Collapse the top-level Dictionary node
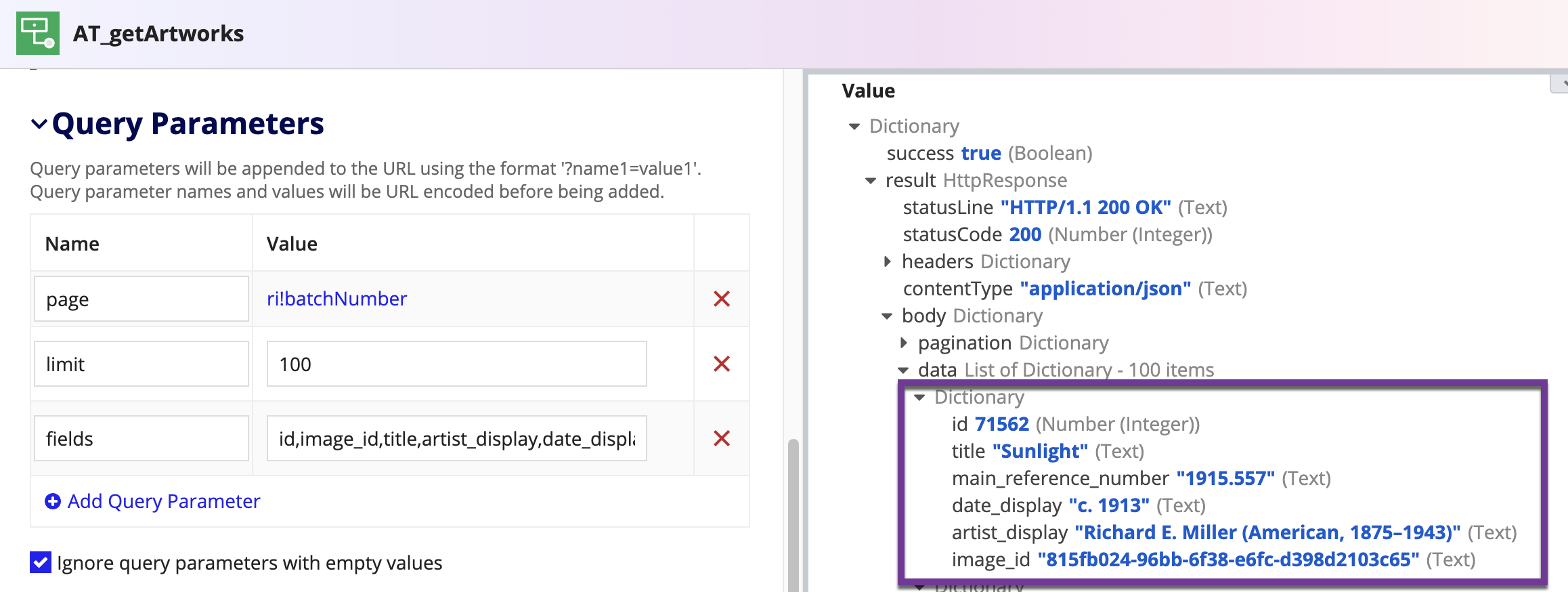Image resolution: width=1568 pixels, height=592 pixels. click(x=854, y=127)
